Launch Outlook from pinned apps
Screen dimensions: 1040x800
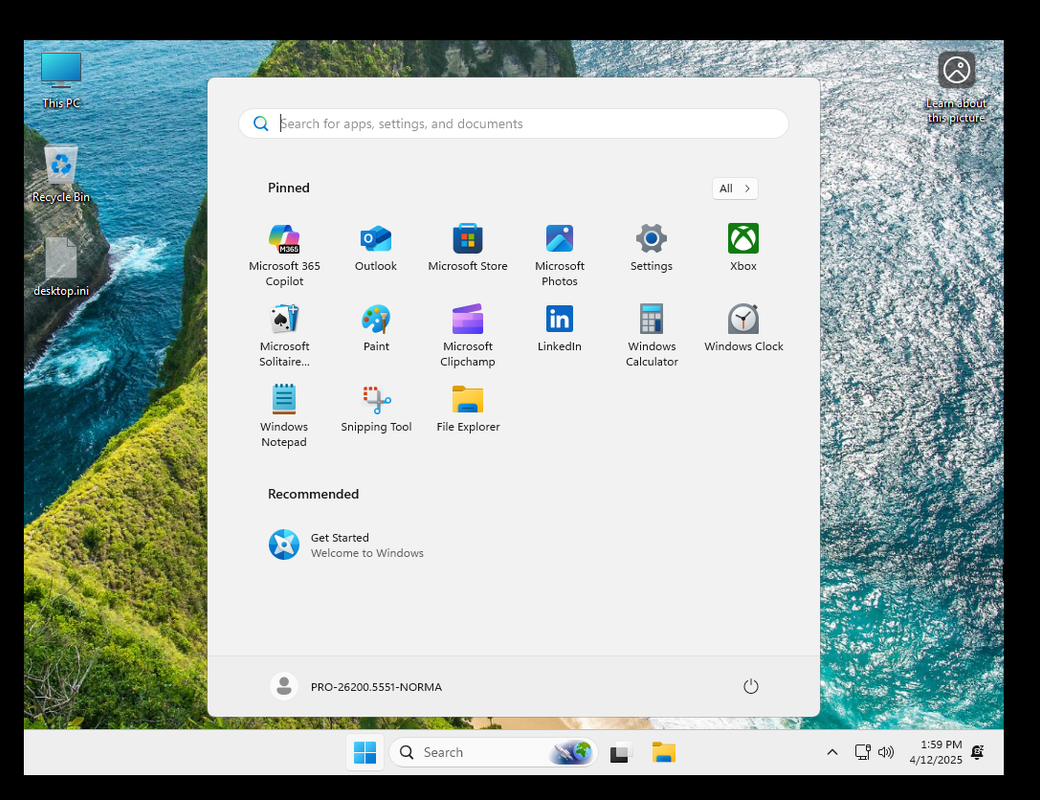(375, 247)
